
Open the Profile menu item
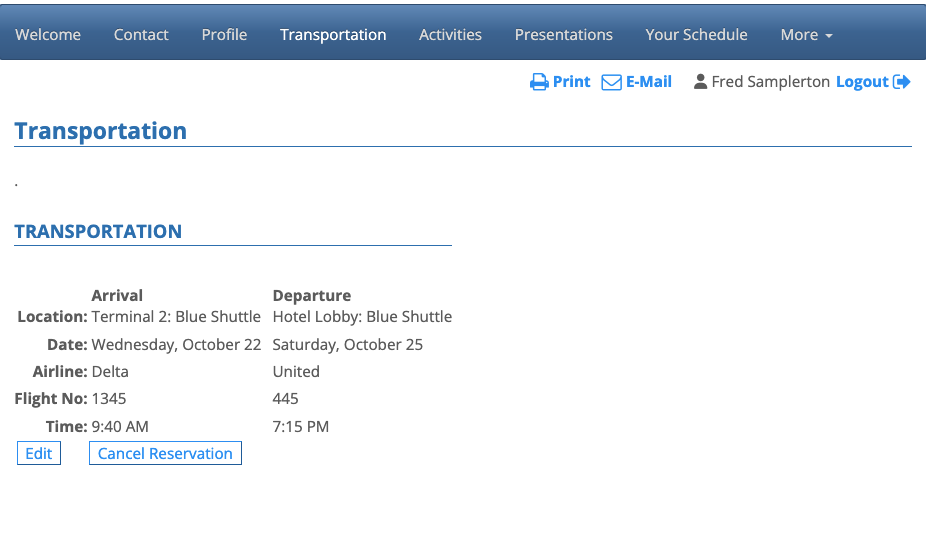(224, 34)
